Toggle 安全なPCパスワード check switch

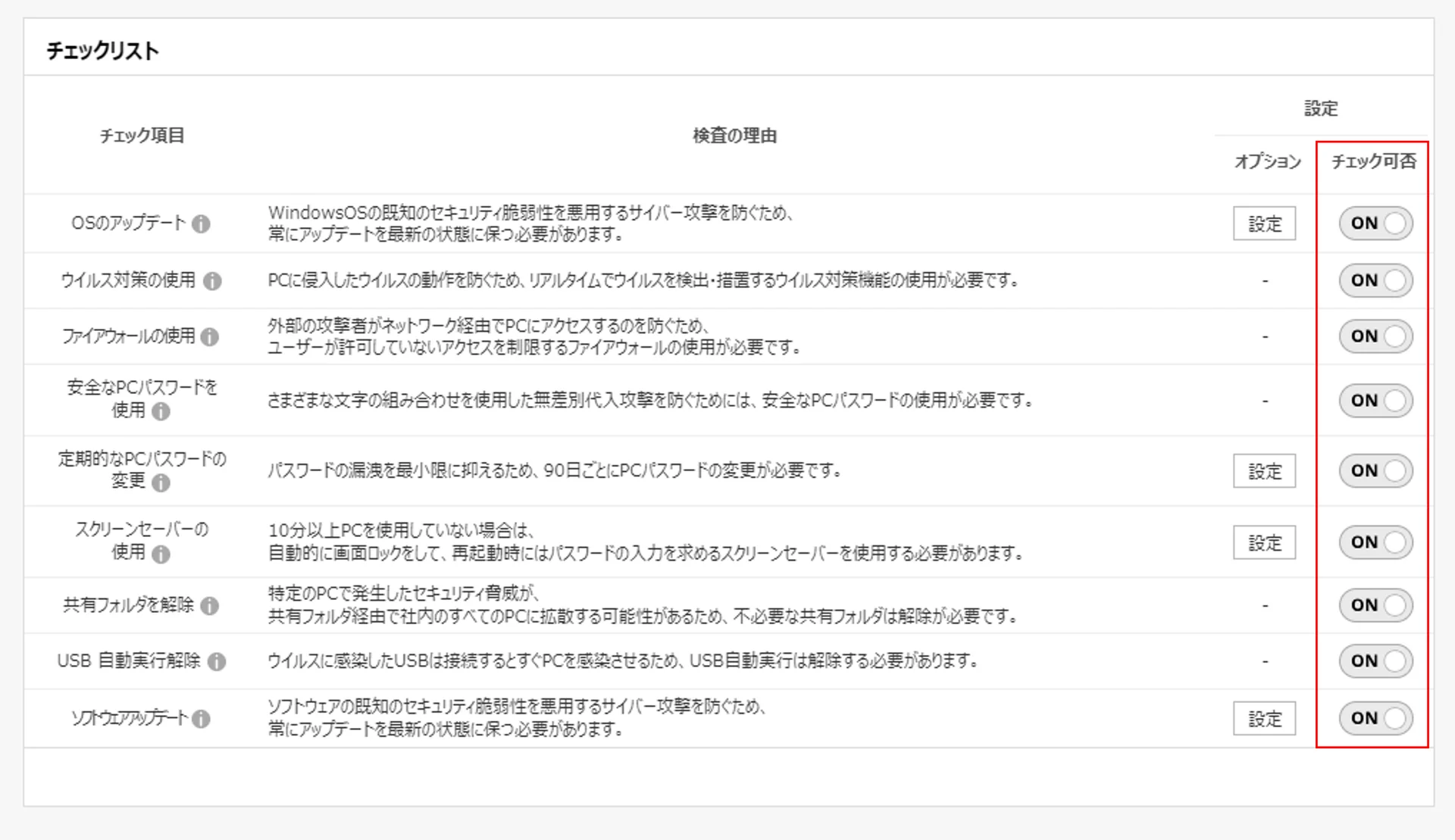pyautogui.click(x=1375, y=401)
